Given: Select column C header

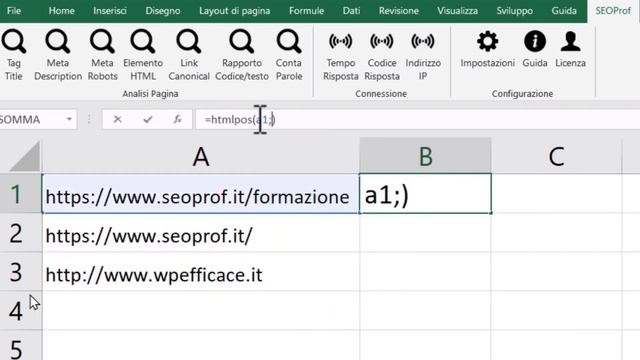Looking at the screenshot, I should pos(557,156).
